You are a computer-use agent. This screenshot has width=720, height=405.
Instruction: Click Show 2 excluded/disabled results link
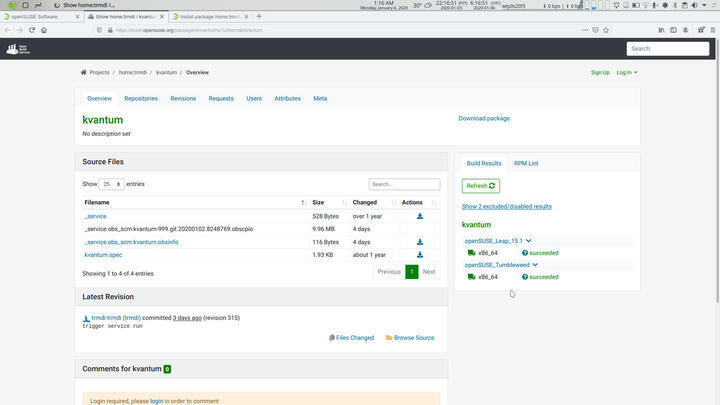pyautogui.click(x=506, y=207)
